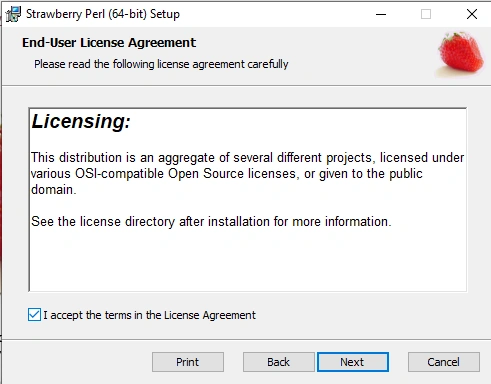Click the word "domain." in the license text
The image size is (491, 384).
[x=54, y=190]
